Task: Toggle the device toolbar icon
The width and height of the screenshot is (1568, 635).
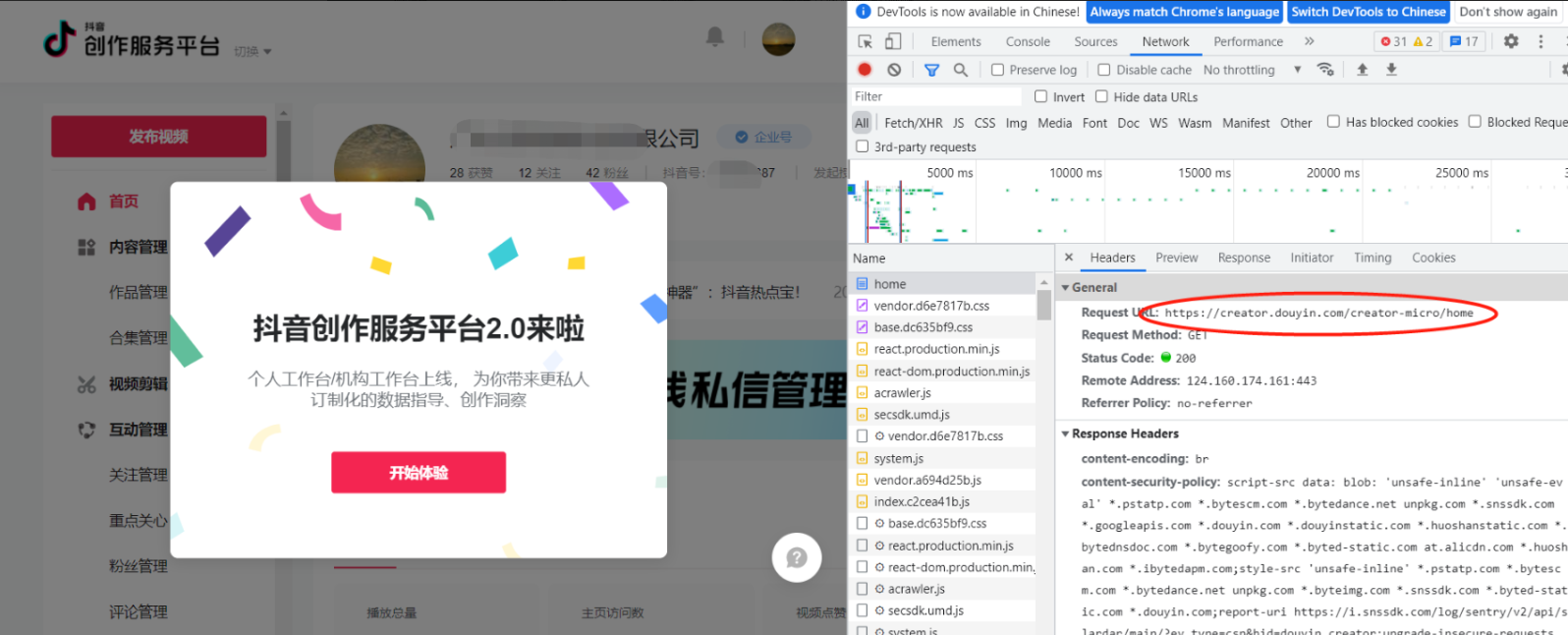Action: pyautogui.click(x=893, y=41)
